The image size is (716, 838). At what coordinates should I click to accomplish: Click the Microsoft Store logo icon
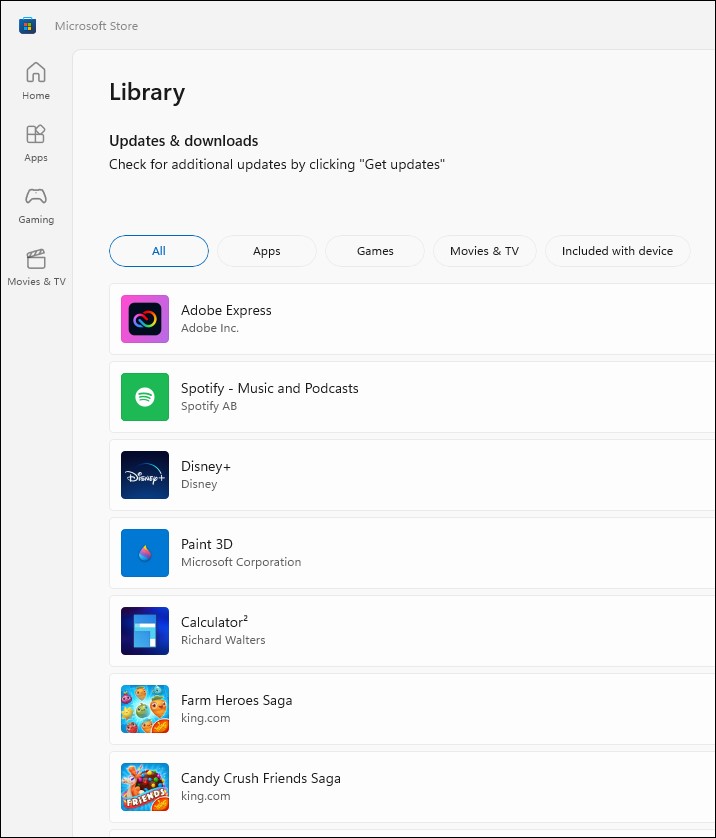click(28, 26)
